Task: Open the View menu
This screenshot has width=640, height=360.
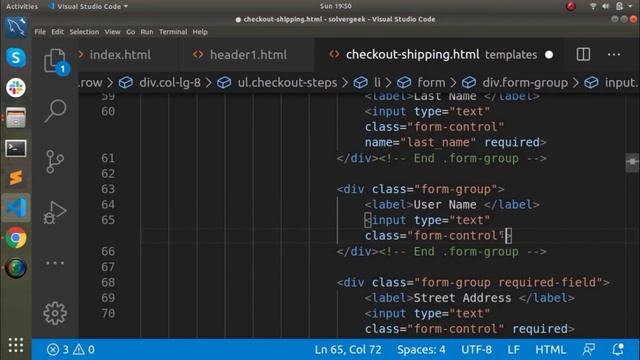Action: pos(112,32)
